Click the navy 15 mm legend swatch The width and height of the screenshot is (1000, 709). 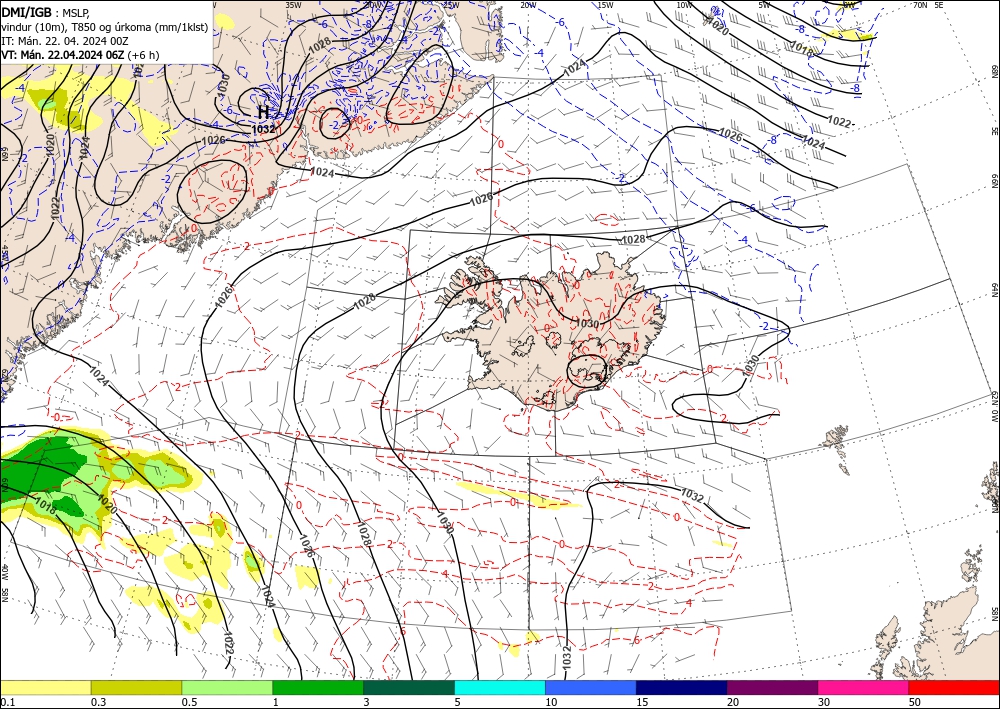[682, 687]
